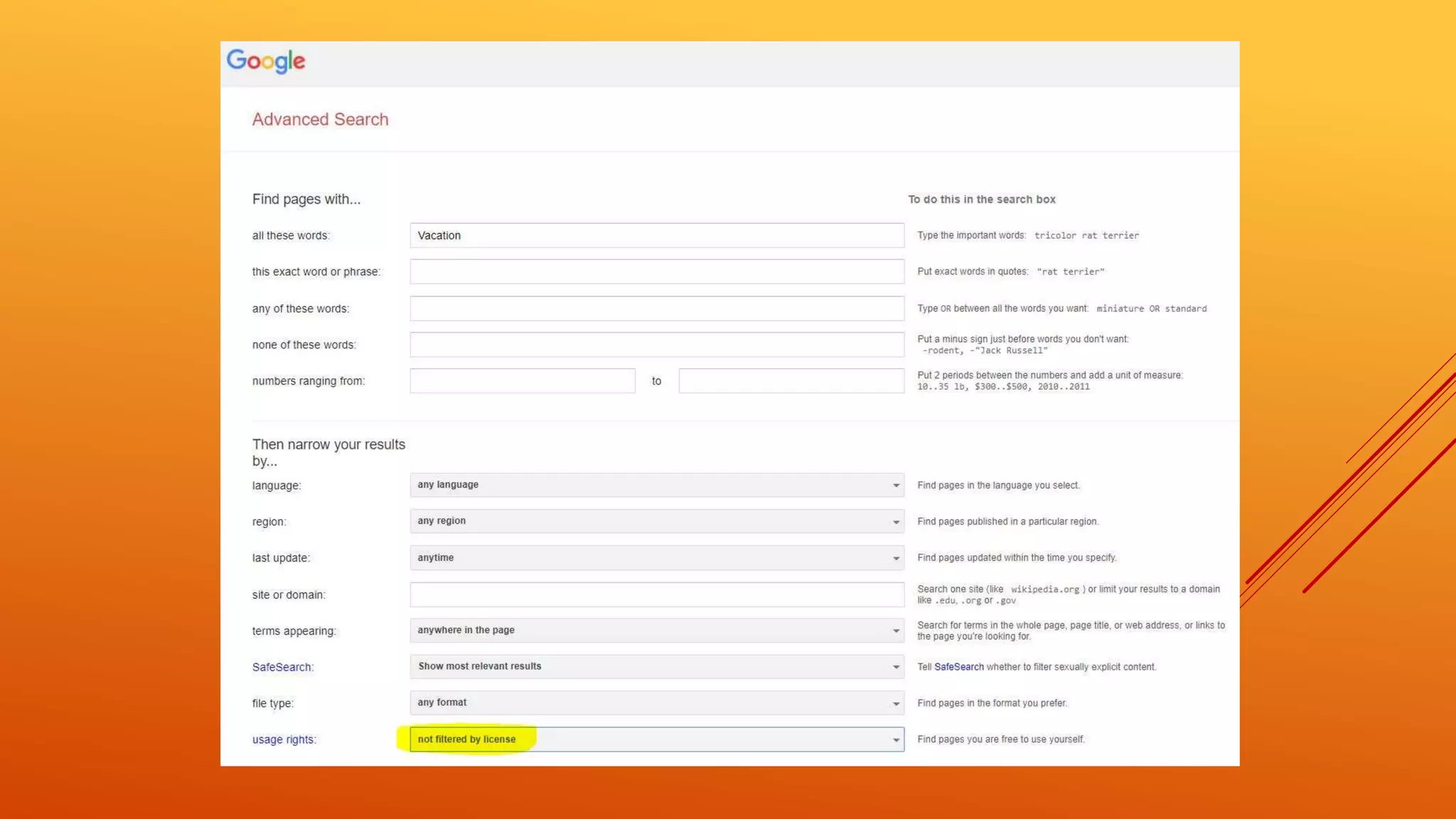Click the arrow on the language dropdown

(x=896, y=486)
